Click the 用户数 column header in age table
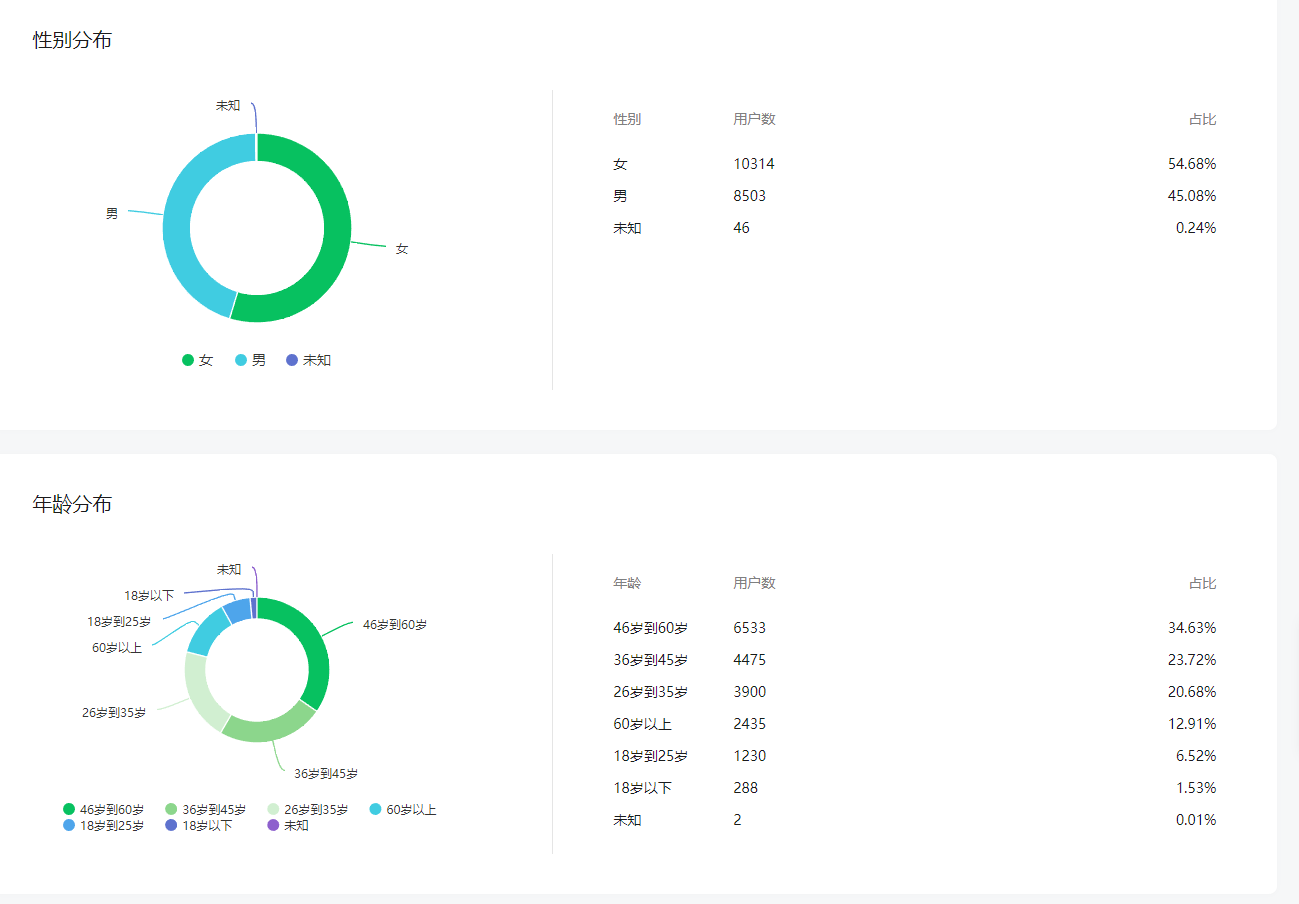Image resolution: width=1299 pixels, height=904 pixels. [754, 583]
